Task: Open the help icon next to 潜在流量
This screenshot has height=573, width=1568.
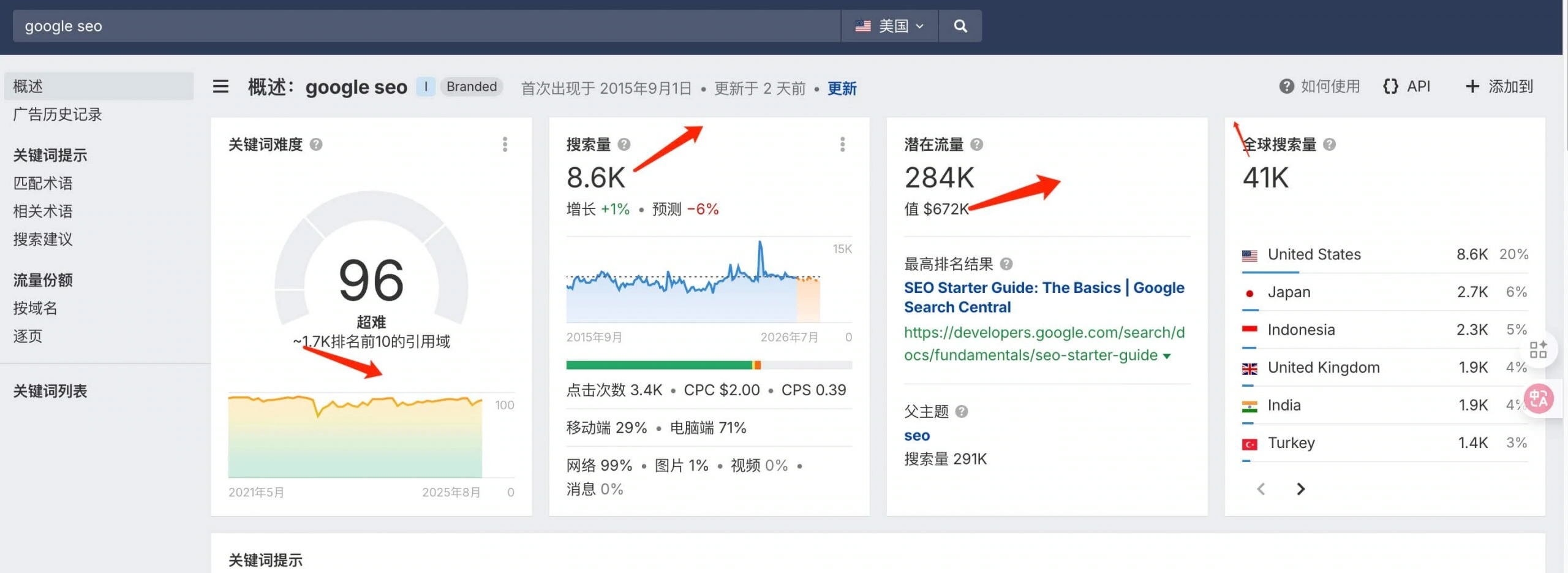Action: 977,145
